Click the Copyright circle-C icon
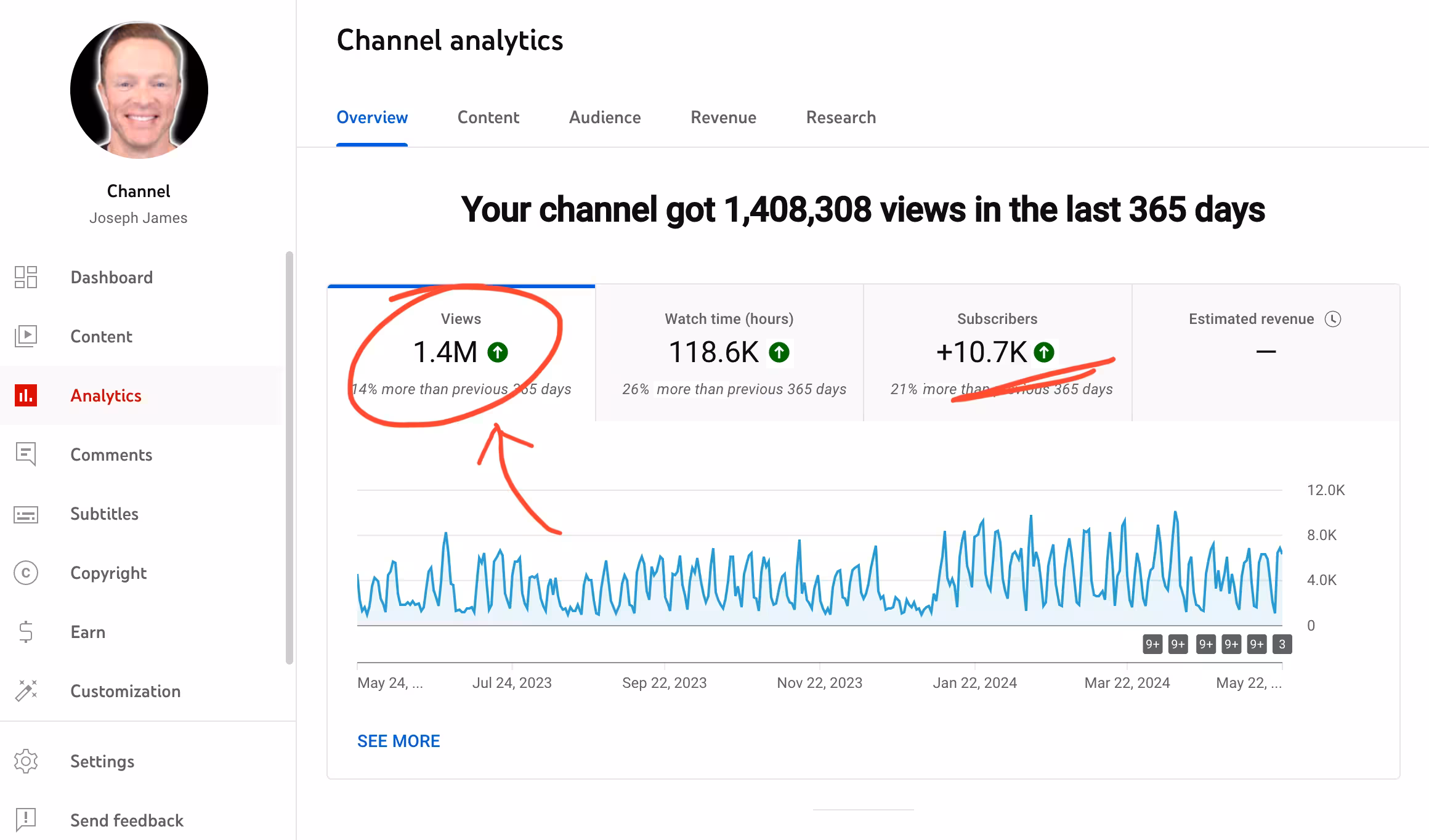This screenshot has width=1429, height=840. (x=26, y=573)
